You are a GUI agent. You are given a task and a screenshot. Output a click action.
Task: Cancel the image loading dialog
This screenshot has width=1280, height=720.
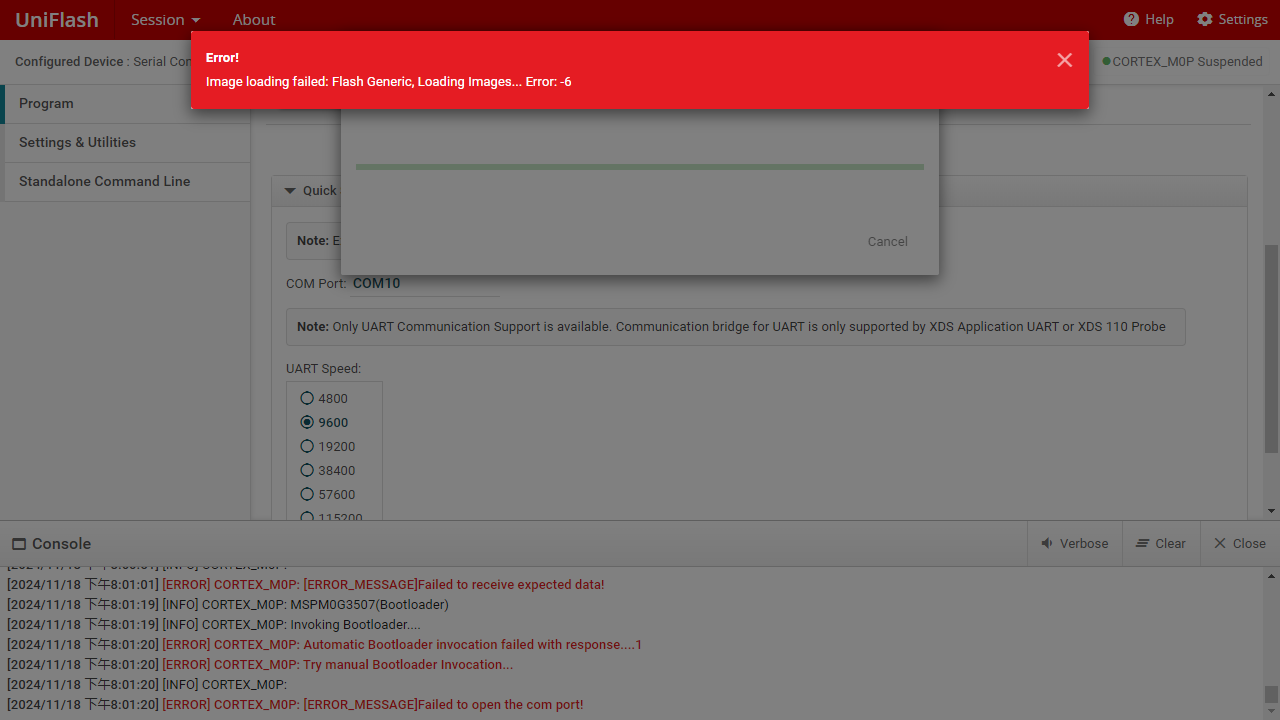887,241
